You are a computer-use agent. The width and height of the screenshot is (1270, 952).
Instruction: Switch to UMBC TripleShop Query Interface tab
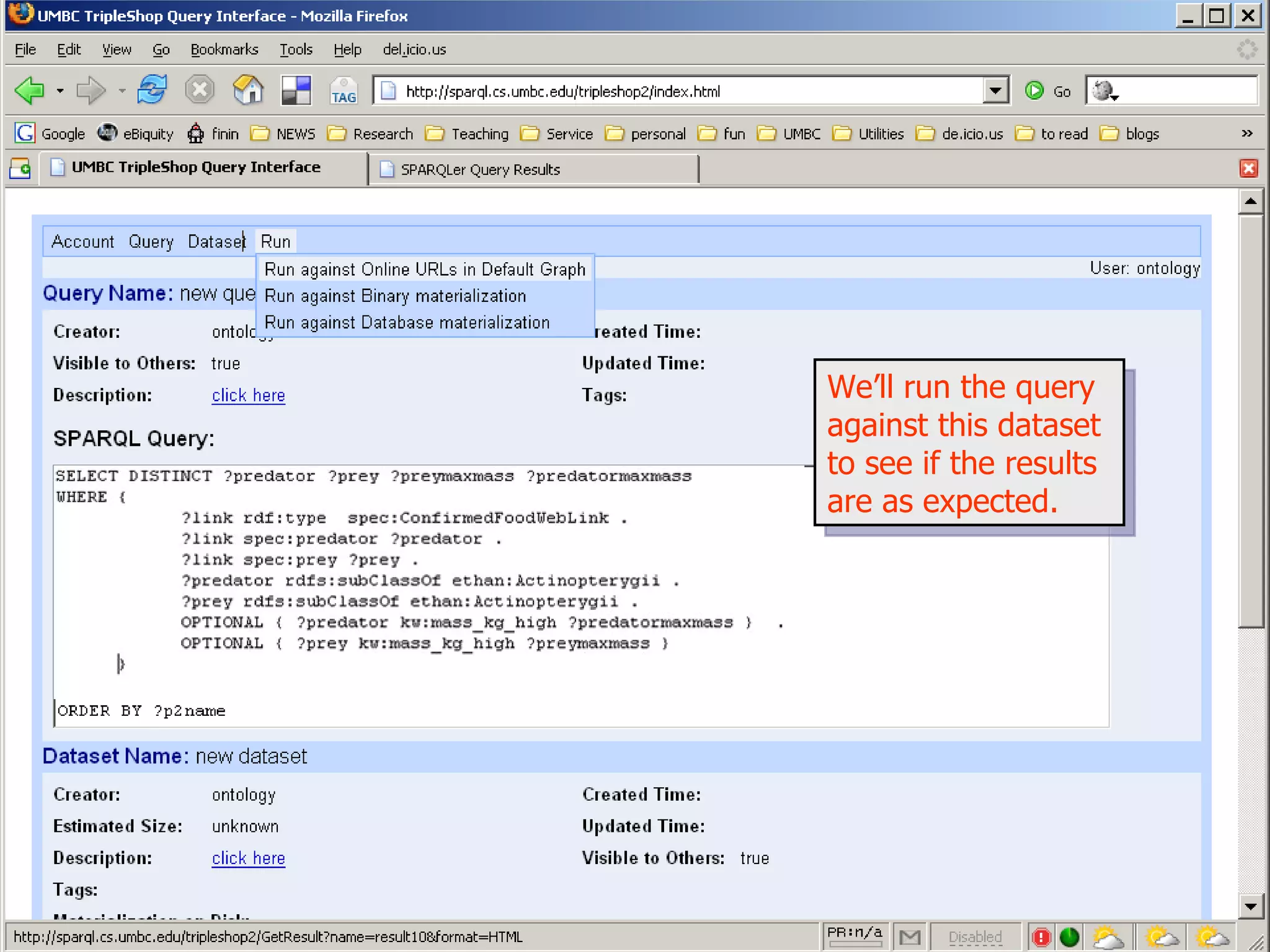(x=203, y=168)
